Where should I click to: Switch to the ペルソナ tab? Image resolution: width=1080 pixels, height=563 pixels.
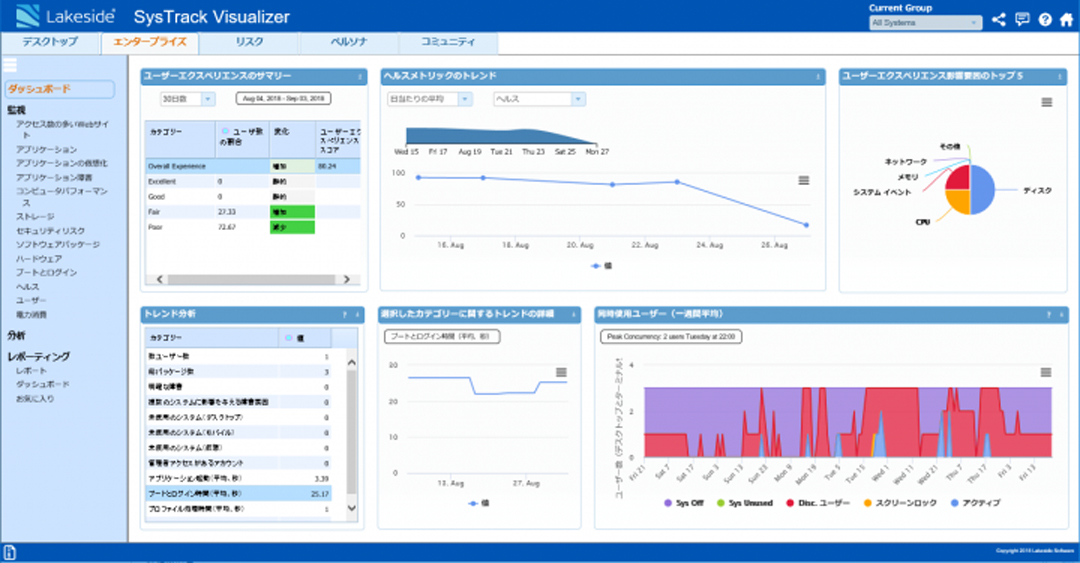[x=348, y=43]
